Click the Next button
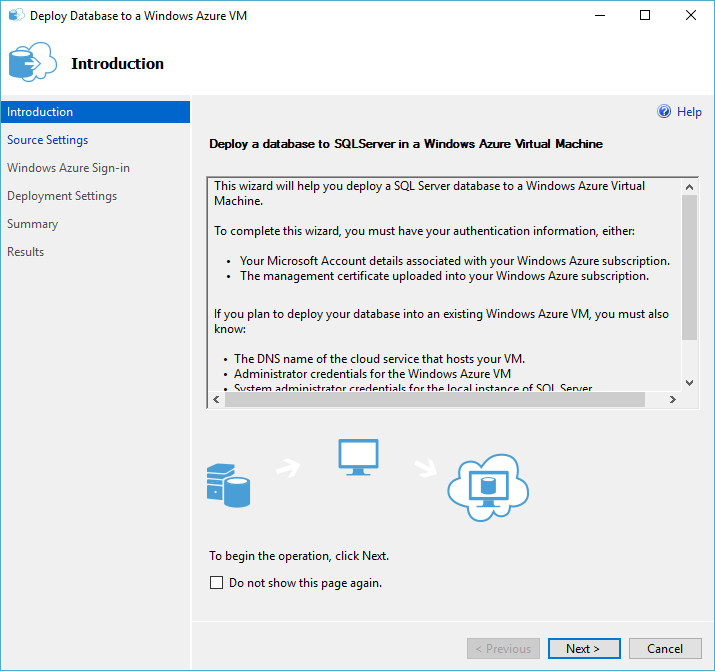715x671 pixels. [x=584, y=648]
